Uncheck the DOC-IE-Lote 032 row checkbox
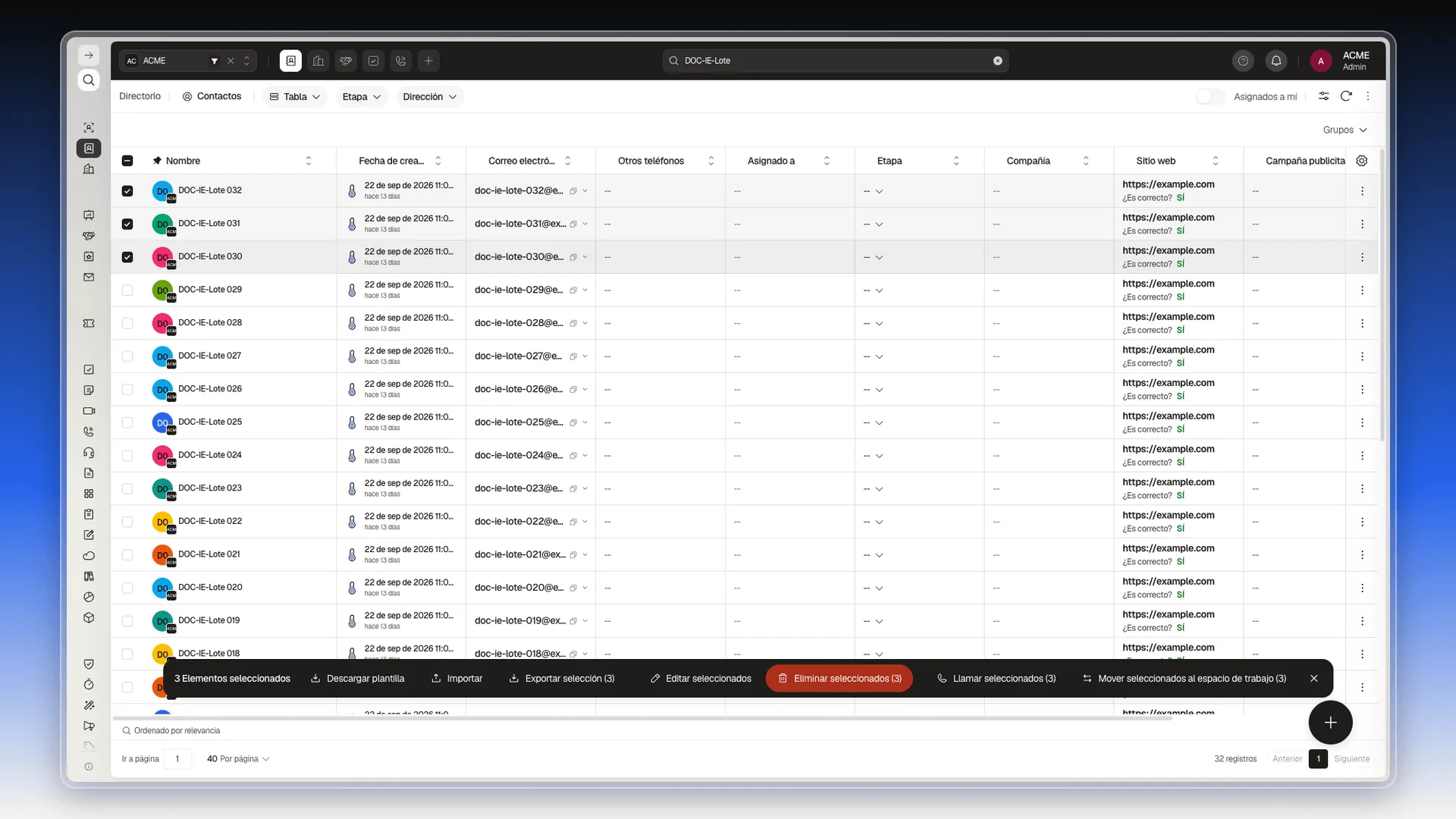The width and height of the screenshot is (1456, 819). click(127, 191)
